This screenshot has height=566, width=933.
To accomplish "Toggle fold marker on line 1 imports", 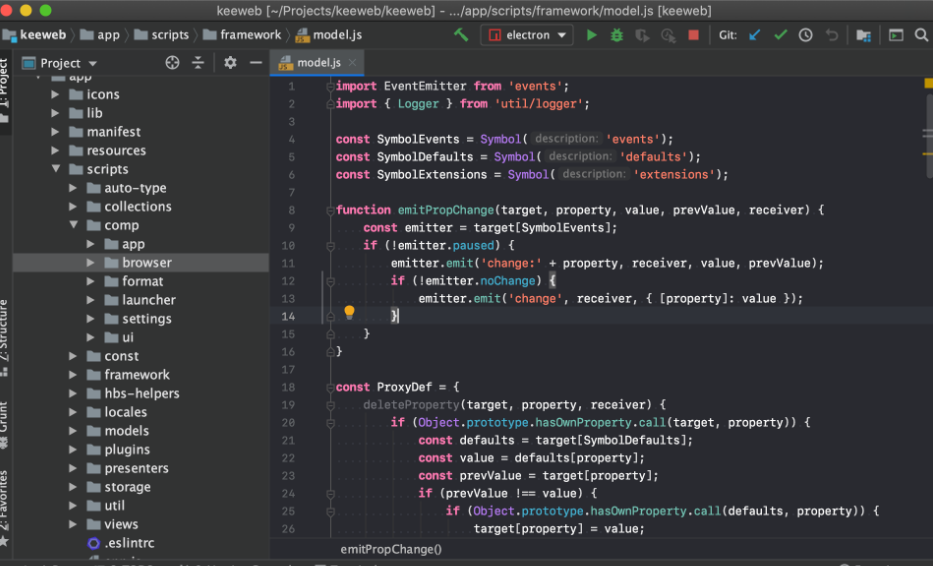I will coord(330,86).
